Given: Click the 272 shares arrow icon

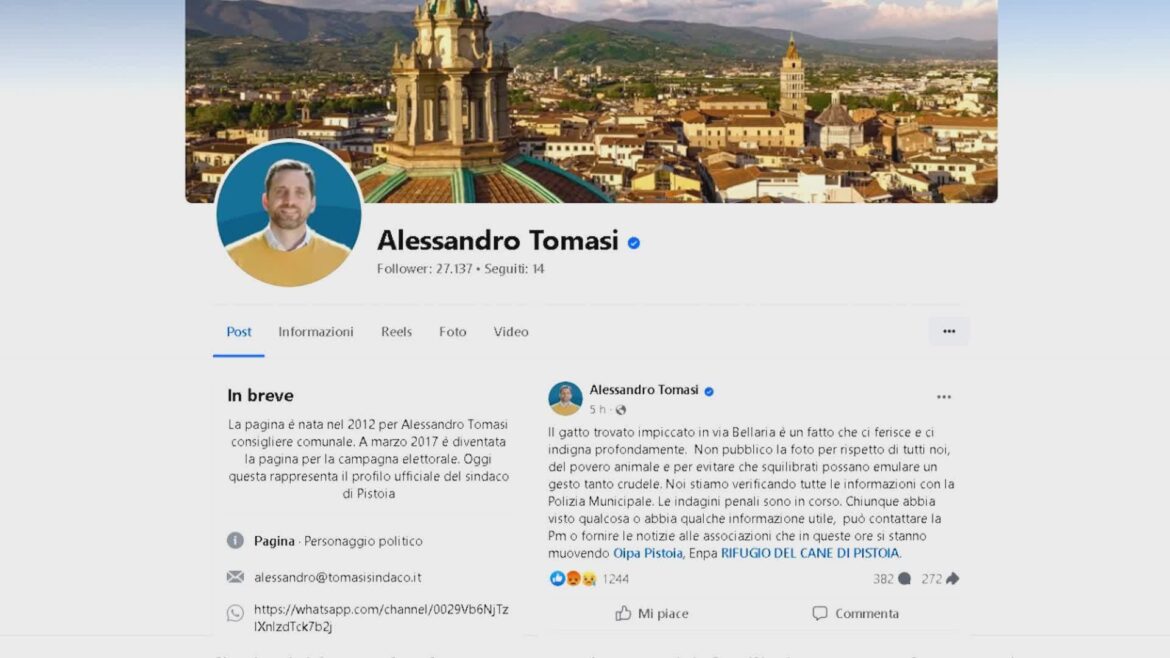Looking at the screenshot, I should 952,578.
